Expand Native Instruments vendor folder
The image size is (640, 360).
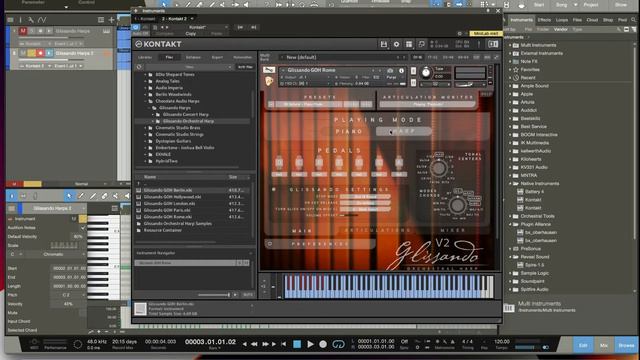pyautogui.click(x=510, y=184)
